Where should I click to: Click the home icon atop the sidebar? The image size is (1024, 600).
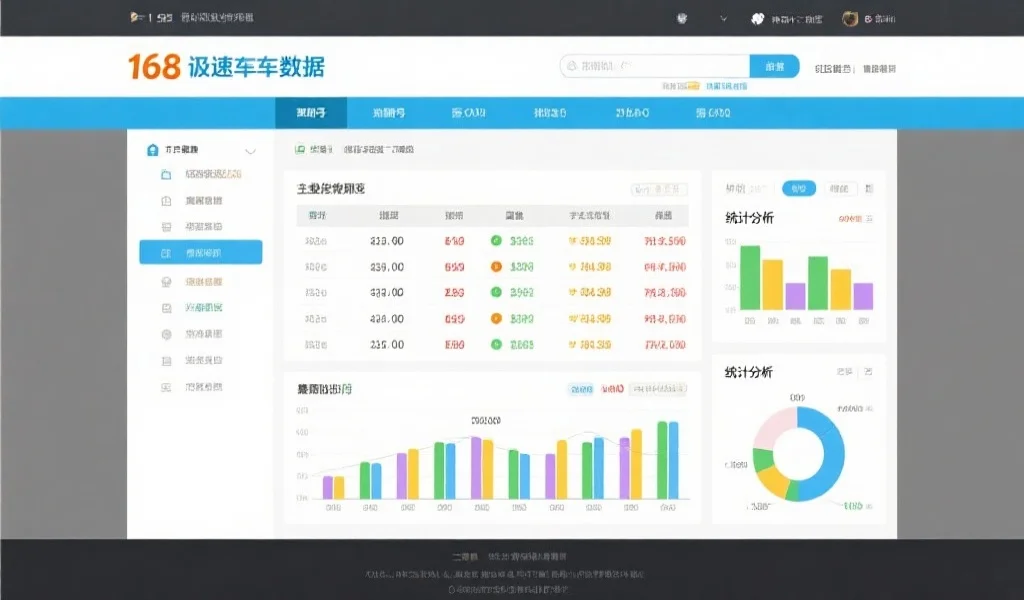coord(152,150)
